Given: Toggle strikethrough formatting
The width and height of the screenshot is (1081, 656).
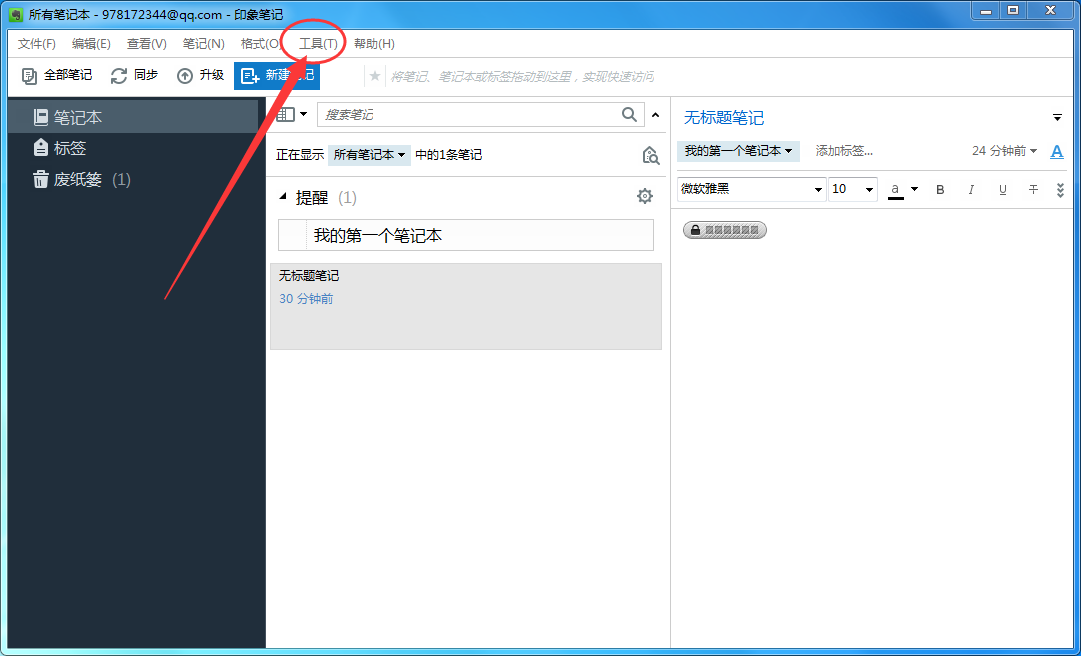Looking at the screenshot, I should (1033, 189).
